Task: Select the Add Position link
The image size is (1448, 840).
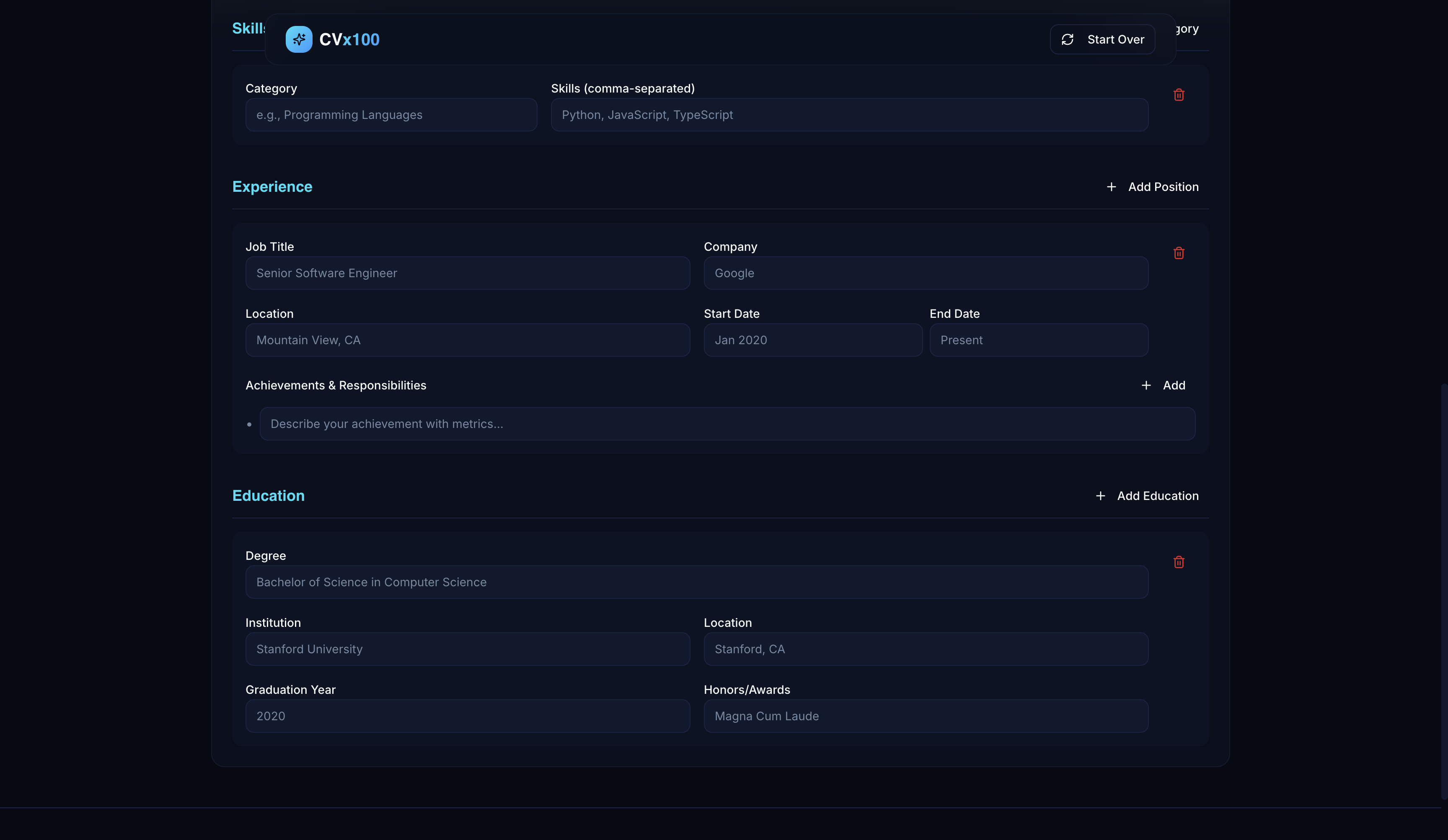Action: click(1163, 187)
